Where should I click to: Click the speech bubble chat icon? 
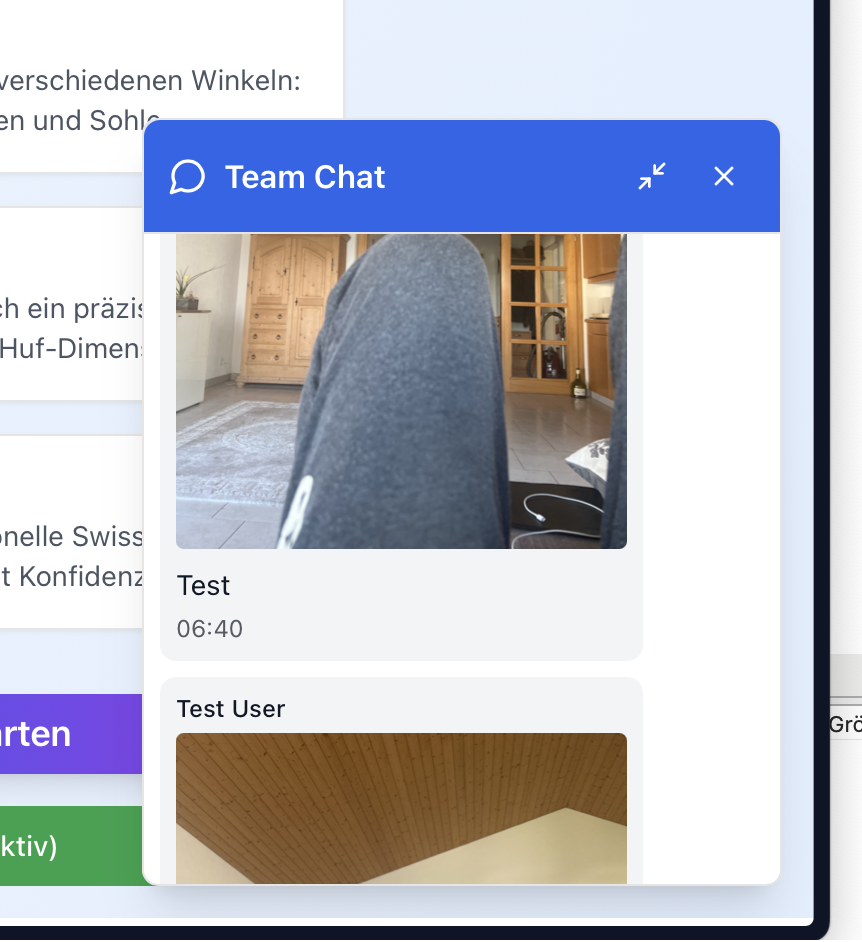pos(187,177)
